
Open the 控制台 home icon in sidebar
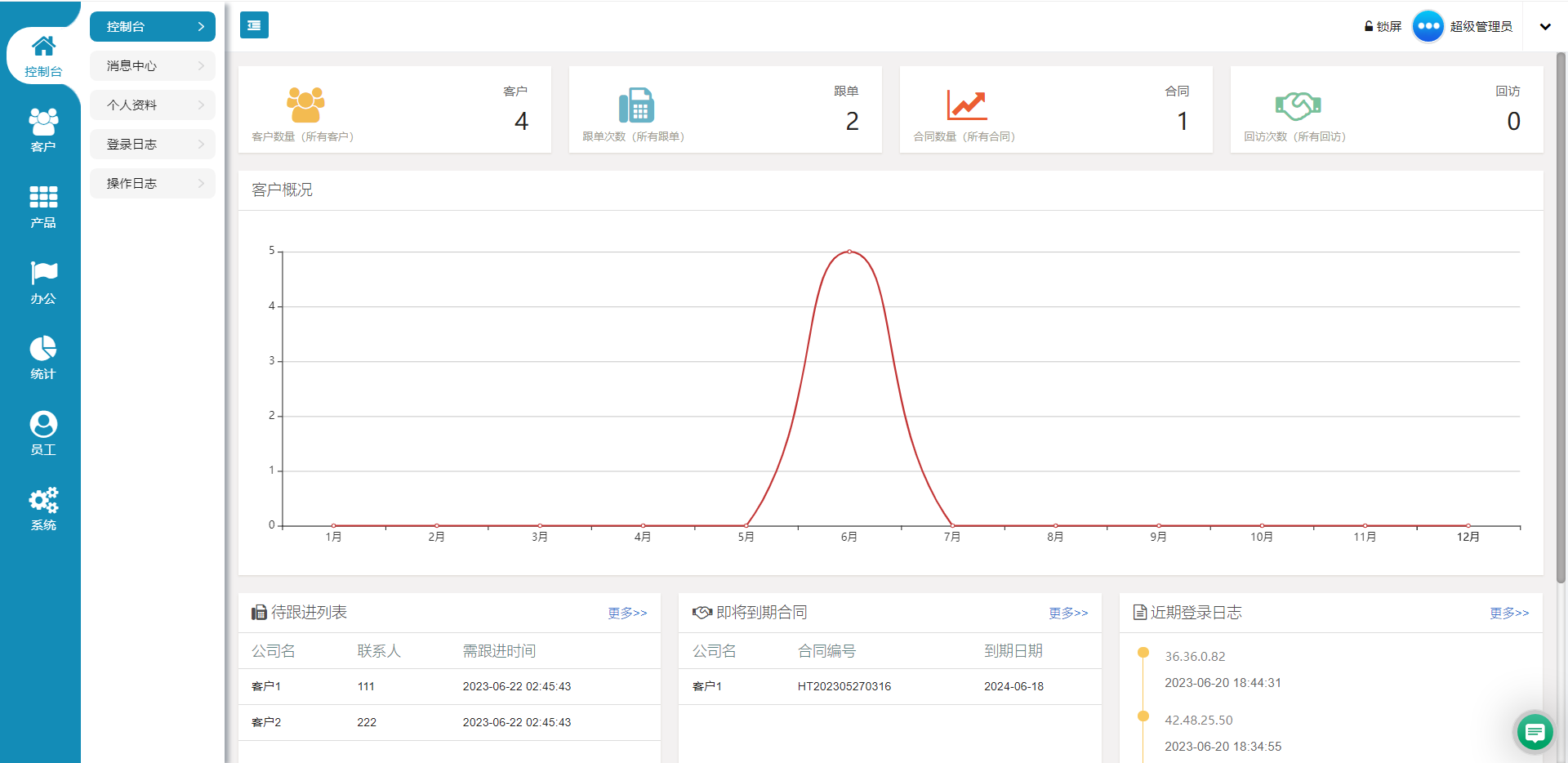tap(43, 46)
